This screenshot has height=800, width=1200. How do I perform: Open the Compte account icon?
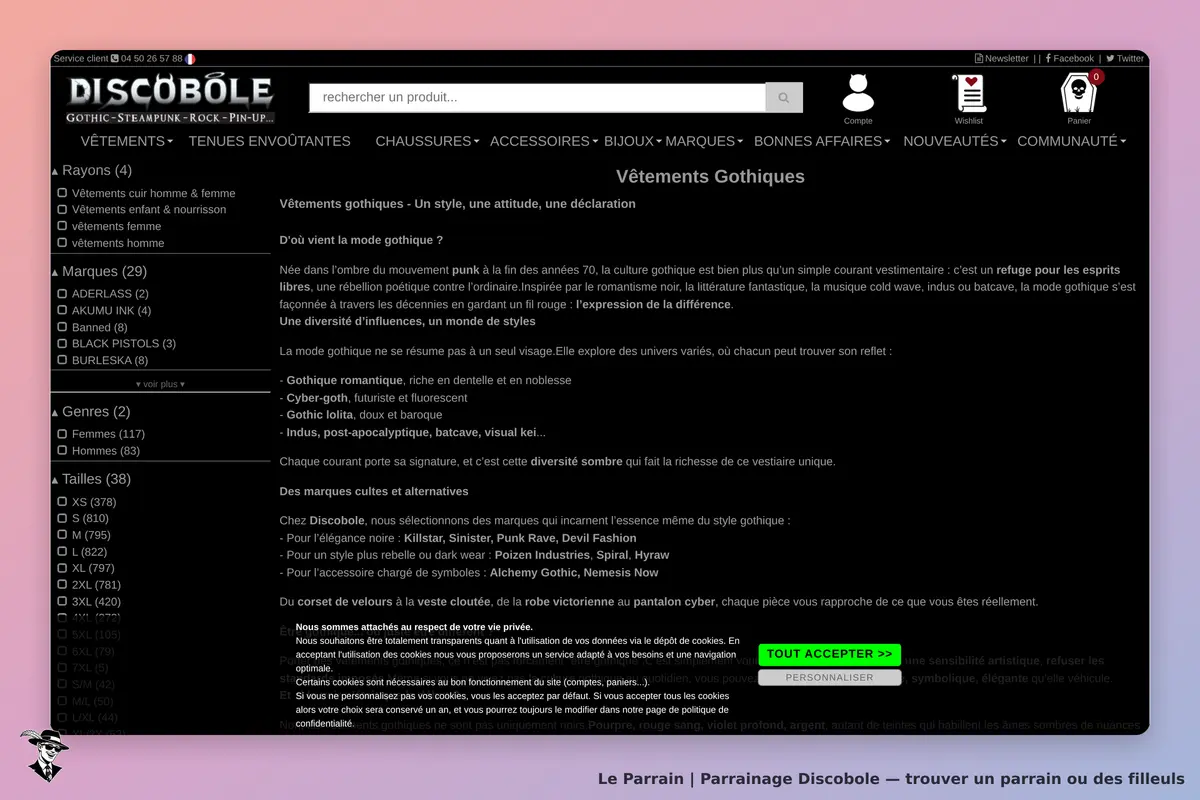[x=858, y=93]
